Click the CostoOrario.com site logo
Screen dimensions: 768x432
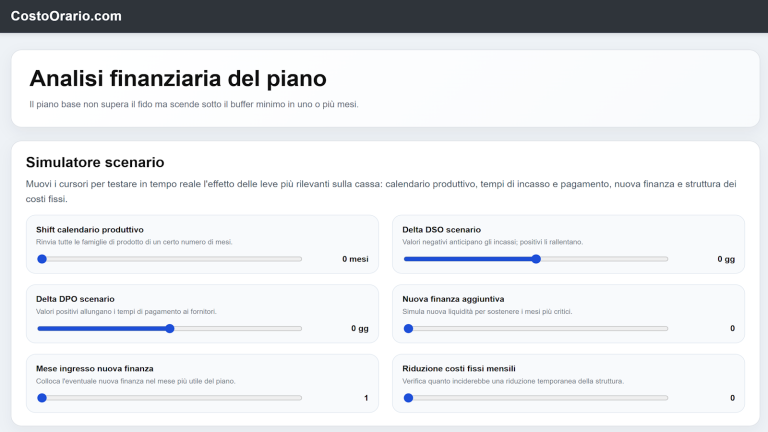(x=66, y=16)
